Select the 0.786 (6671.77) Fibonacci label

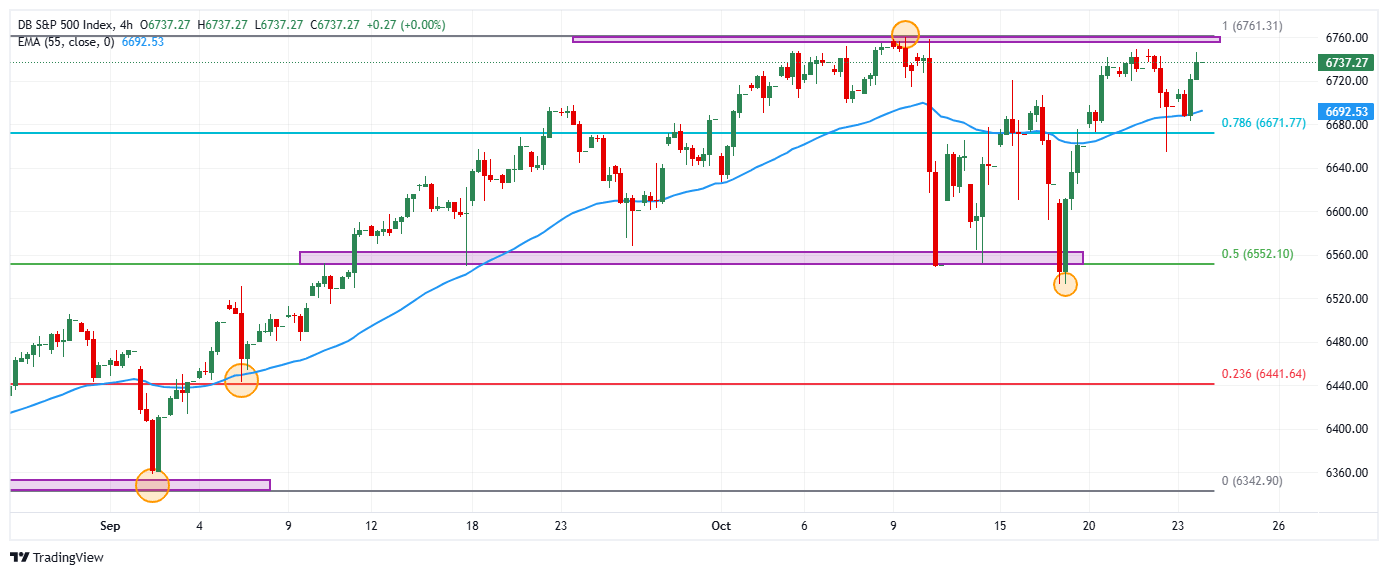click(x=1263, y=123)
